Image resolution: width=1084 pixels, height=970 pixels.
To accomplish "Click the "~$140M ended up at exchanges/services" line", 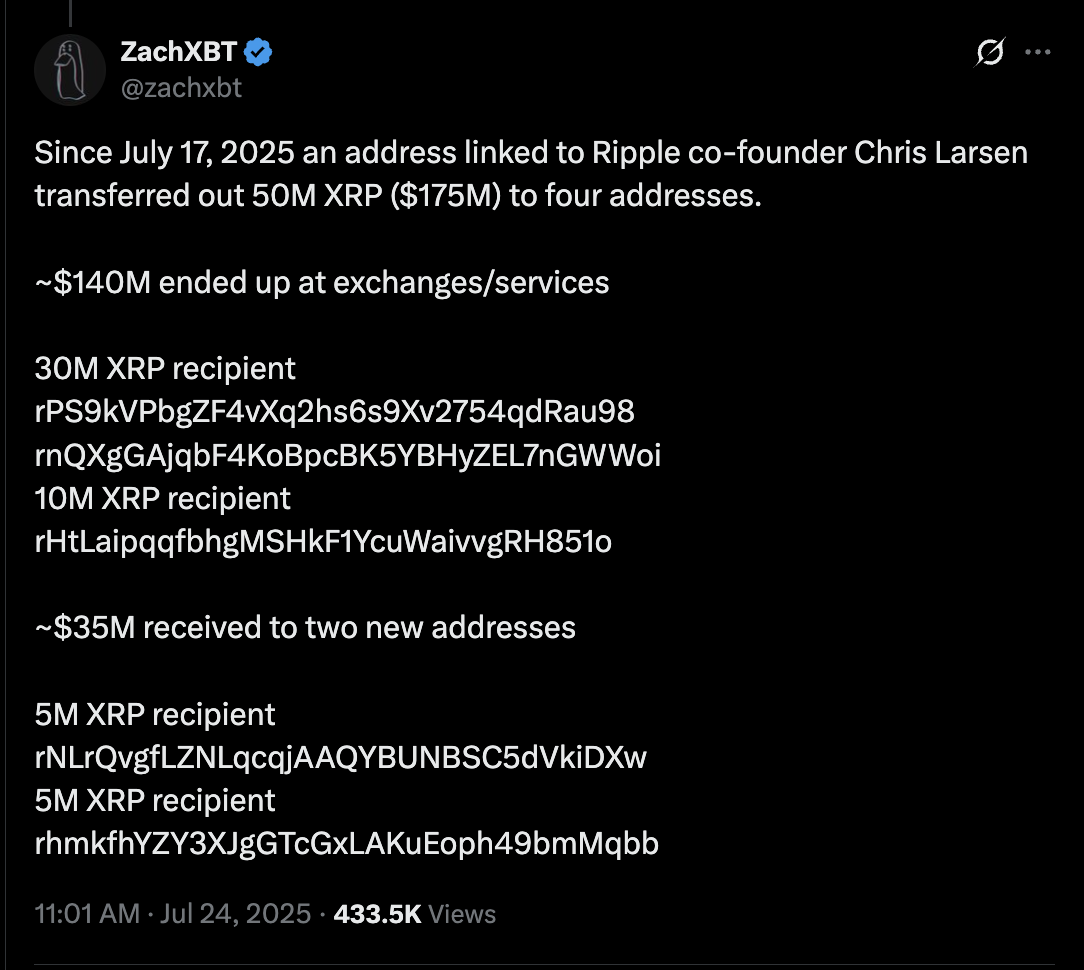I will click(x=321, y=282).
